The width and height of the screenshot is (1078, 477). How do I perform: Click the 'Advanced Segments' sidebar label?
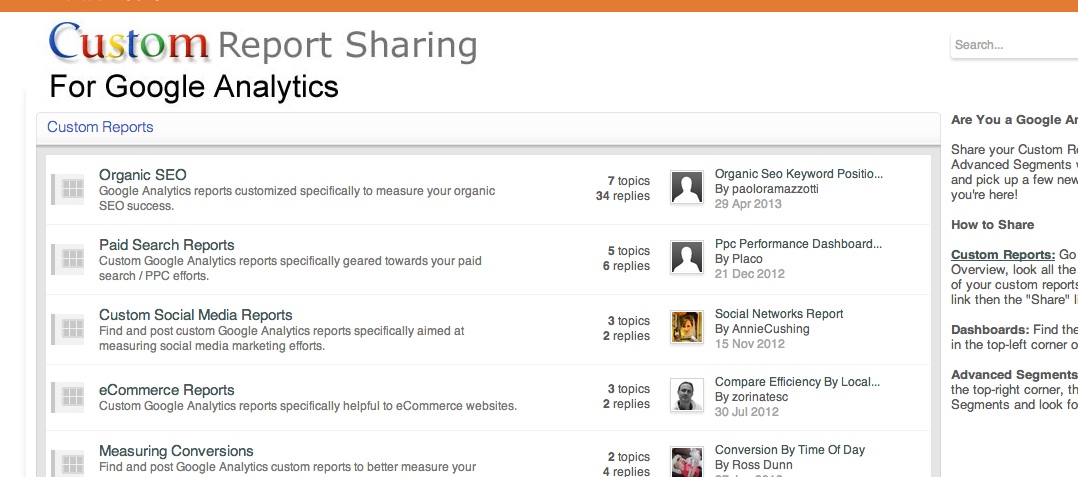coord(1013,375)
